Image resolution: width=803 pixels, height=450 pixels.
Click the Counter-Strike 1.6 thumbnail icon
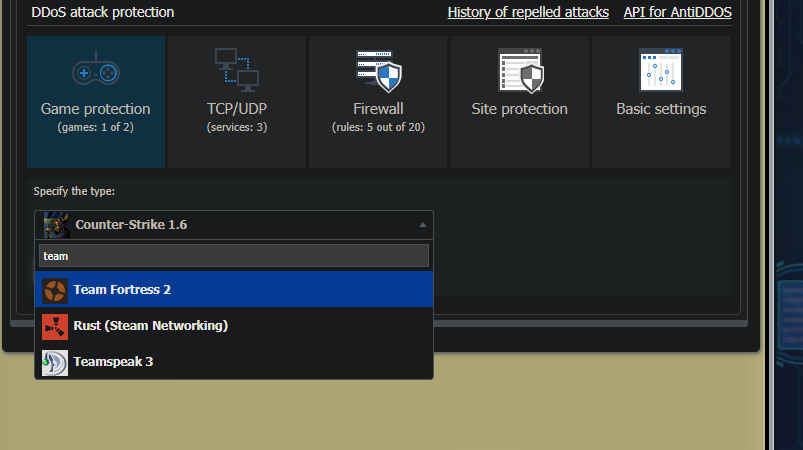[x=56, y=225]
